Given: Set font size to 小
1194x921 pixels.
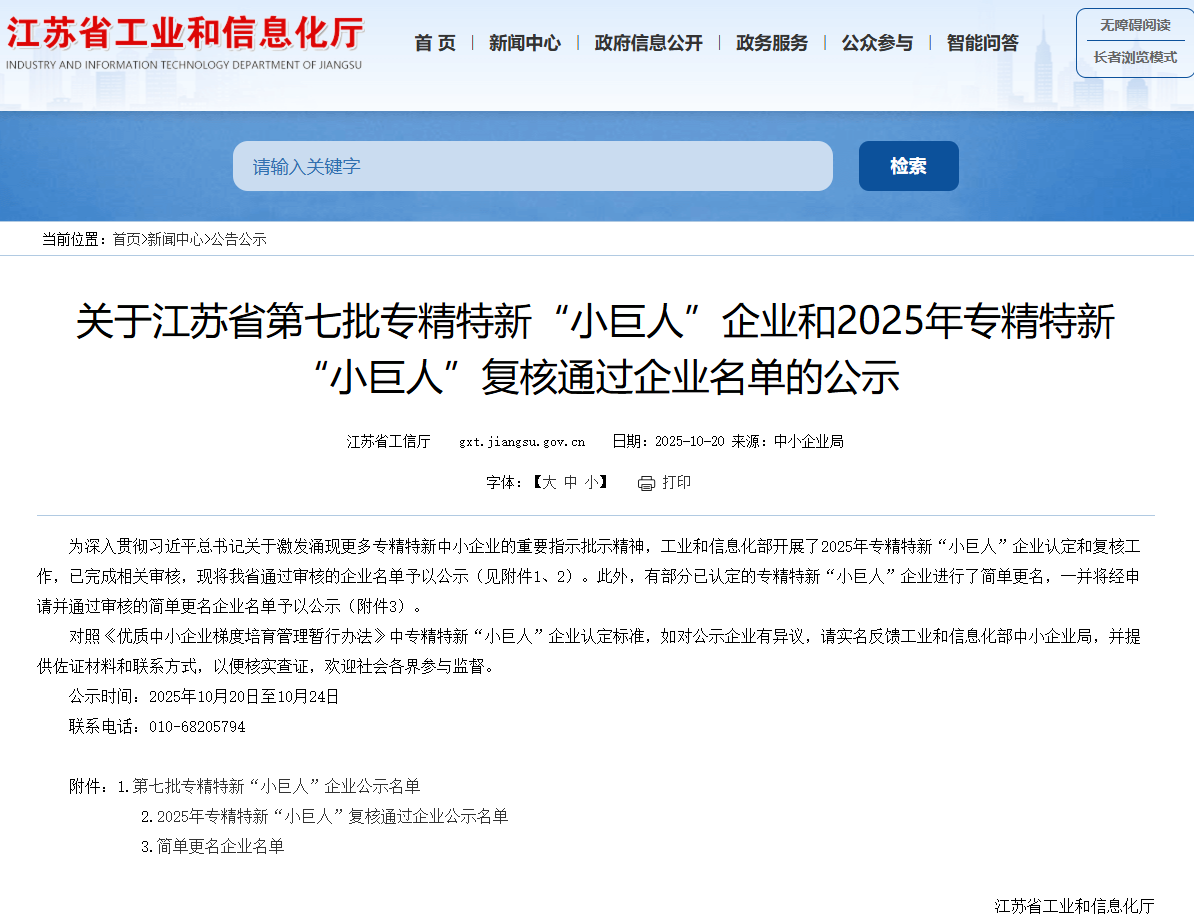Looking at the screenshot, I should (592, 482).
